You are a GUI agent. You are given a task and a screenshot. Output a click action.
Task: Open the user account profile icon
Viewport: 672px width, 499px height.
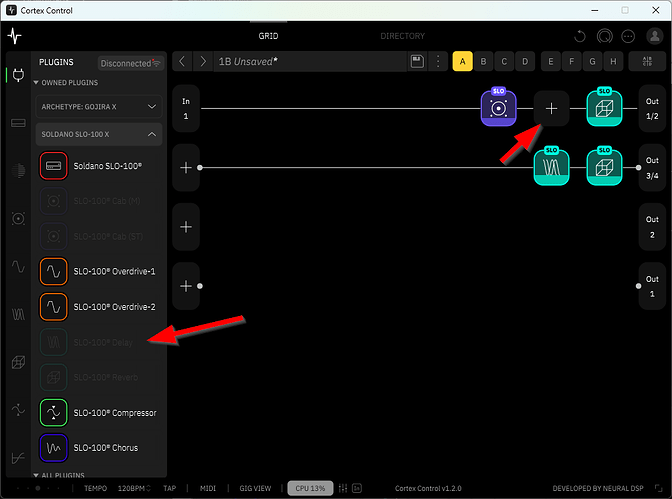(x=654, y=36)
